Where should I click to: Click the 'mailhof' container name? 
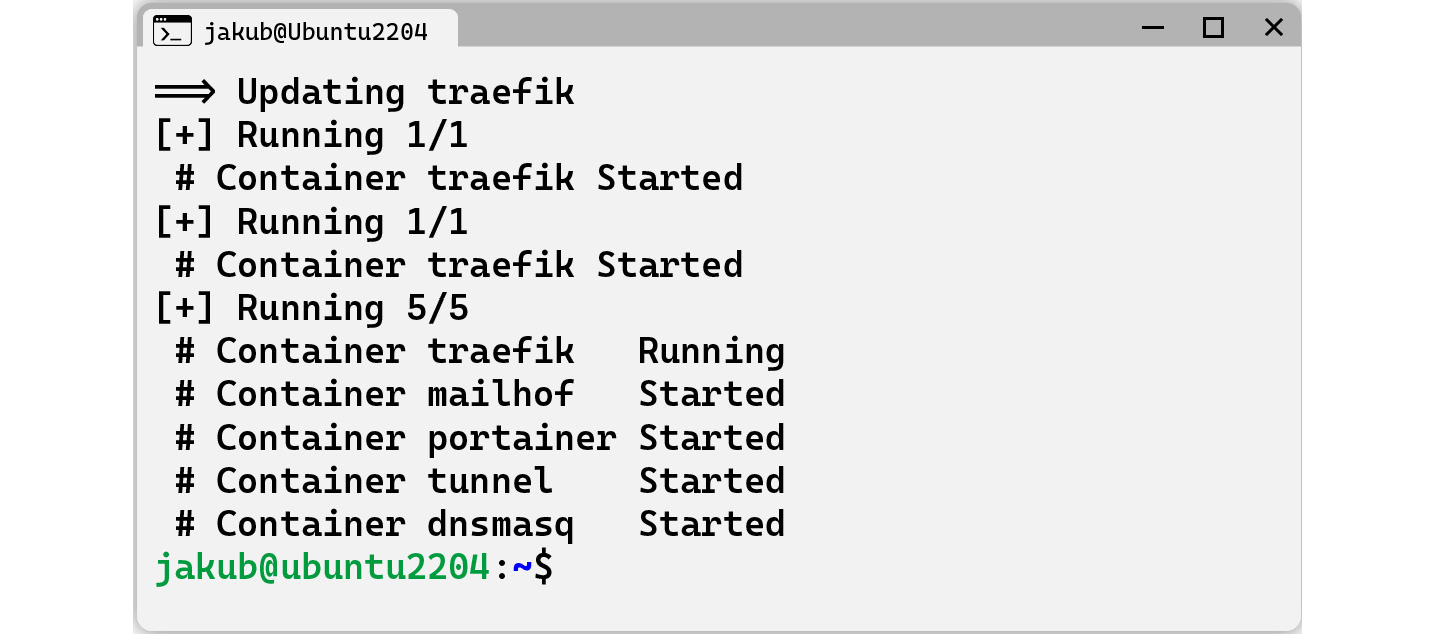(501, 394)
